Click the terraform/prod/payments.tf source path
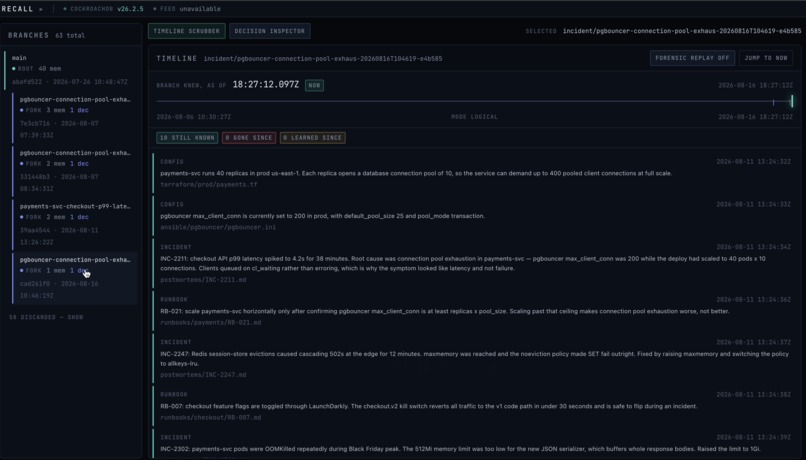The image size is (806, 460). click(x=209, y=185)
